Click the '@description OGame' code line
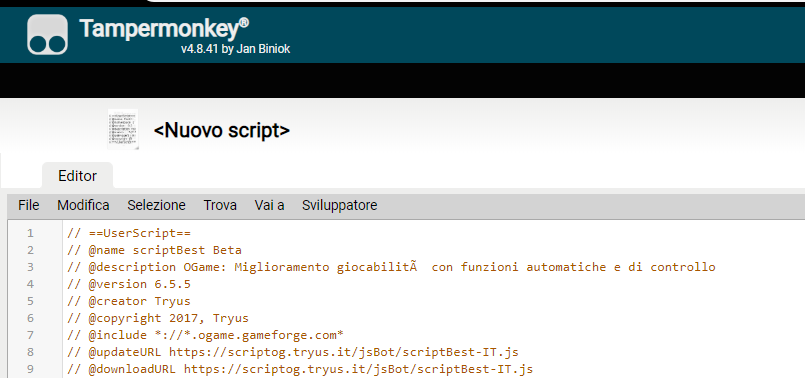 pyautogui.click(x=391, y=267)
